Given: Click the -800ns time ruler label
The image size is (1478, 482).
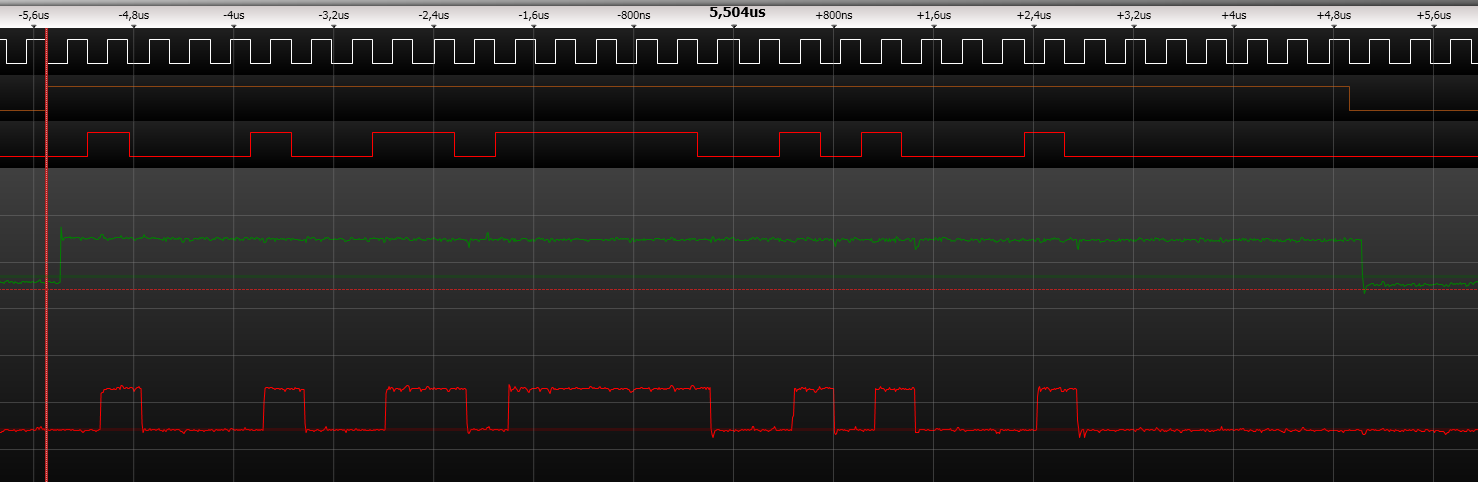Looking at the screenshot, I should tap(634, 15).
